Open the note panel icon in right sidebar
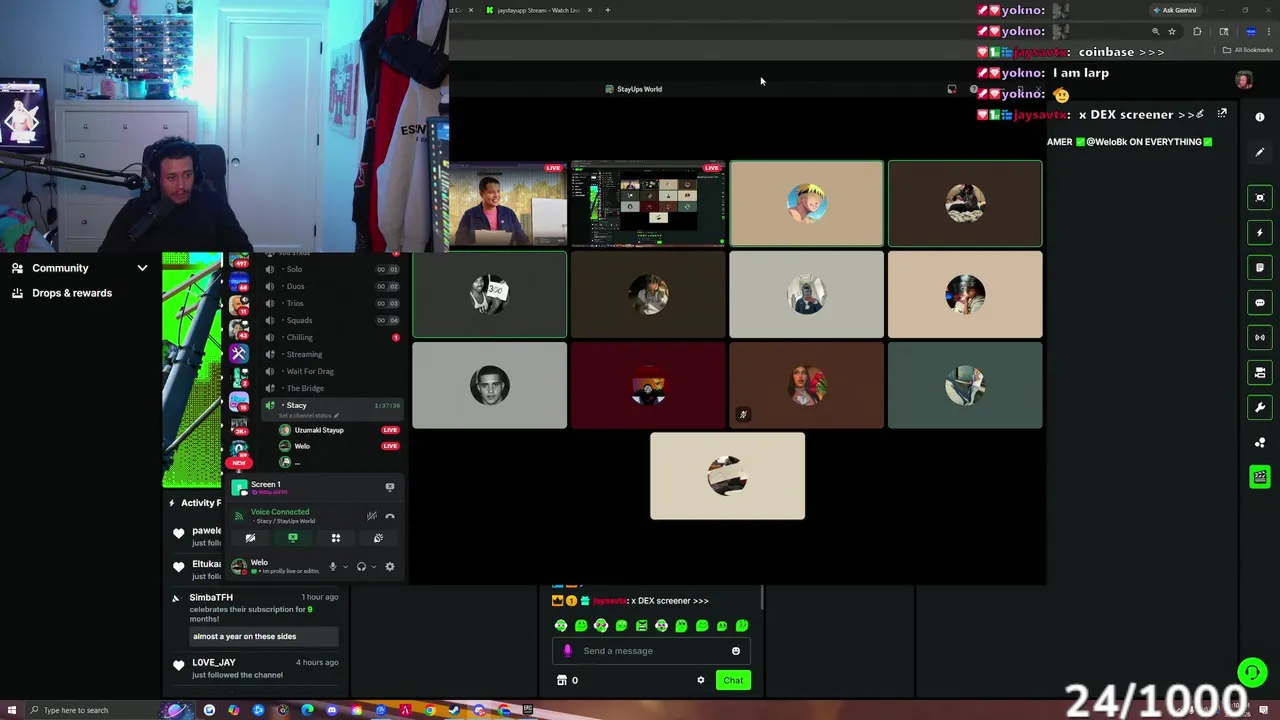1280x720 pixels. coord(1260,267)
